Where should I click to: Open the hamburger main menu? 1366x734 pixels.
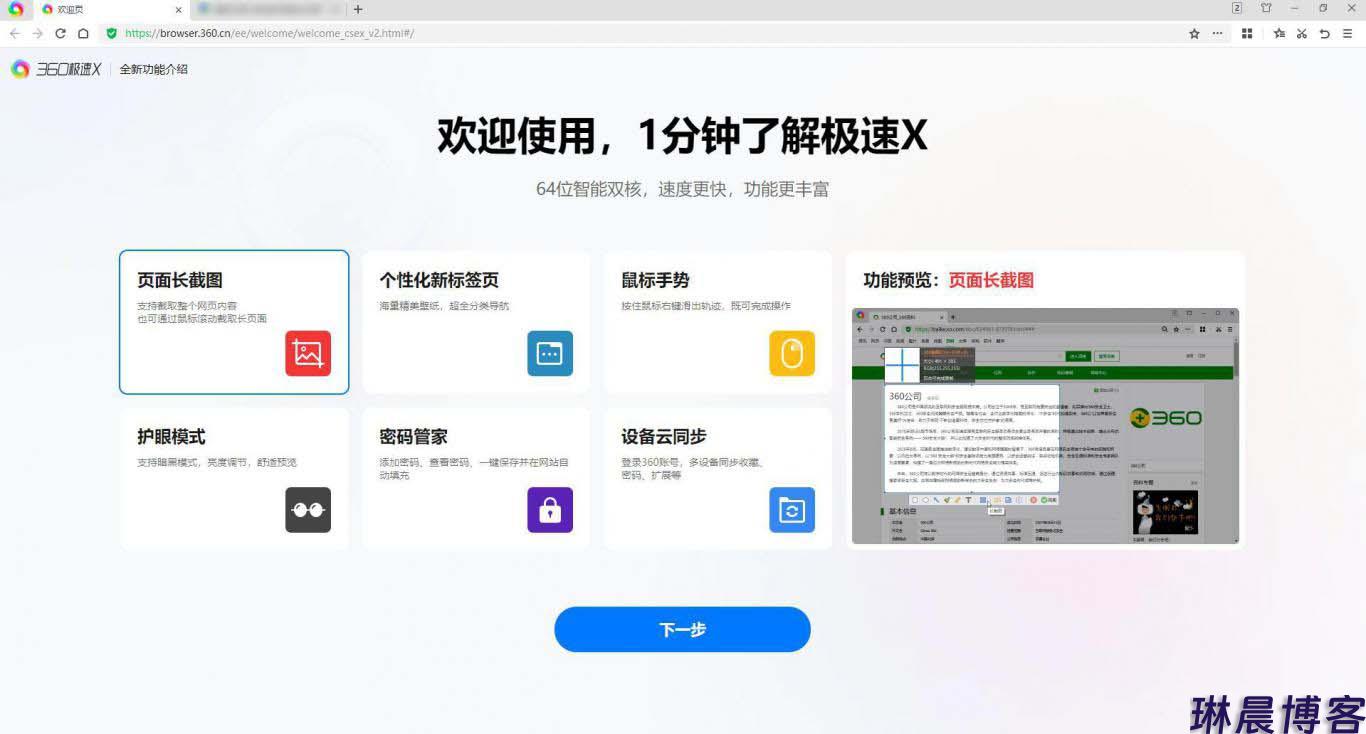point(1348,33)
